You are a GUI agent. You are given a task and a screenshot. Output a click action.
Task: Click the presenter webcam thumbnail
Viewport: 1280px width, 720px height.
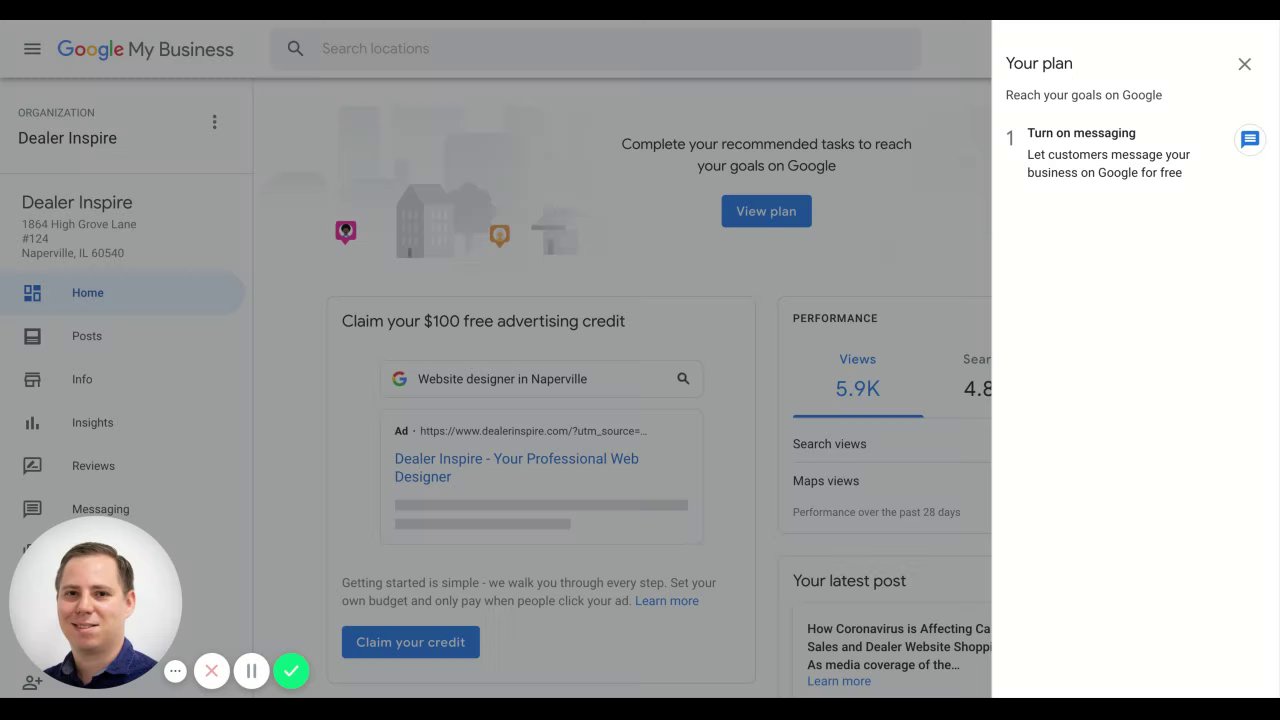(x=95, y=602)
